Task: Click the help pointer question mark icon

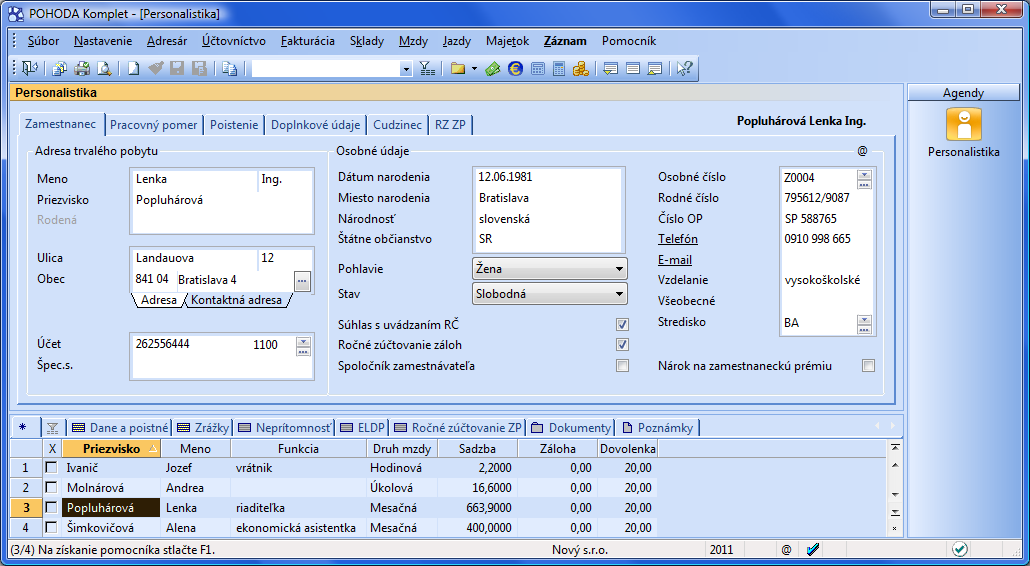Action: (684, 68)
